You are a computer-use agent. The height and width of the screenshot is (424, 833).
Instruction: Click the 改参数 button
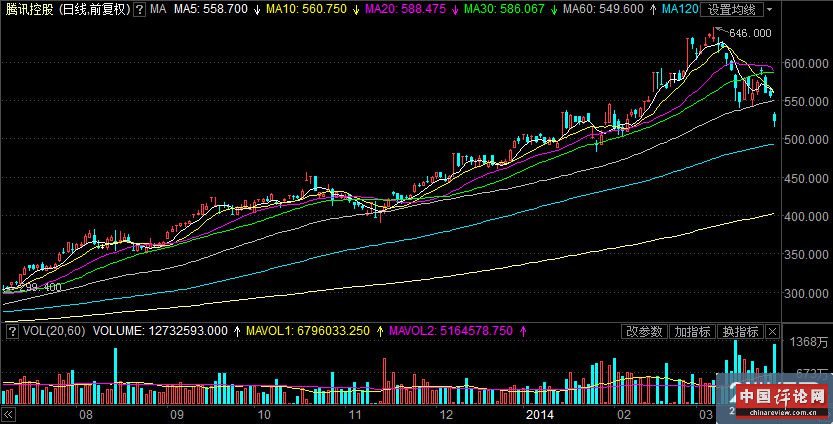(644, 332)
